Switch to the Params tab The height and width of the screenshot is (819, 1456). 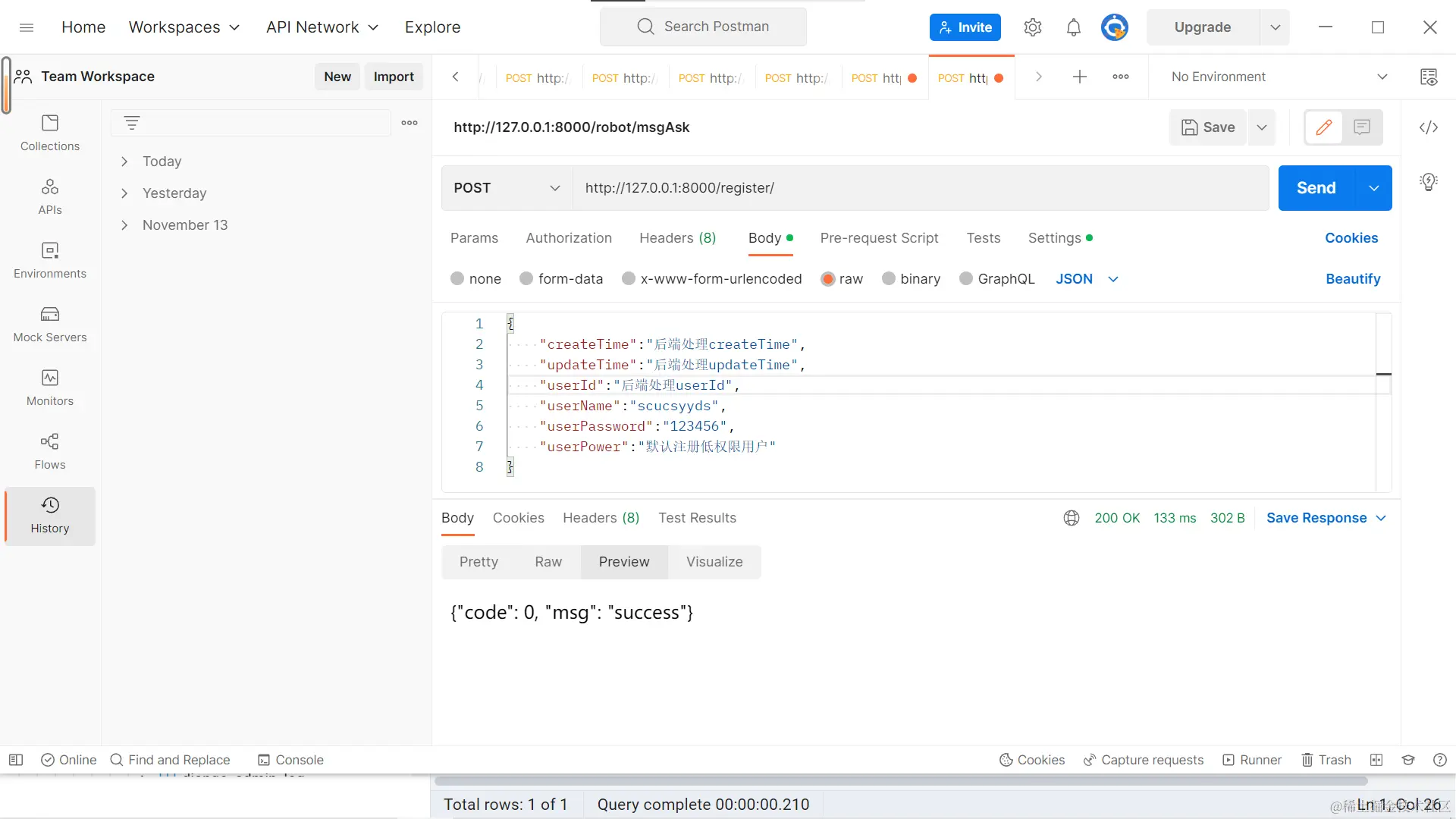[474, 238]
